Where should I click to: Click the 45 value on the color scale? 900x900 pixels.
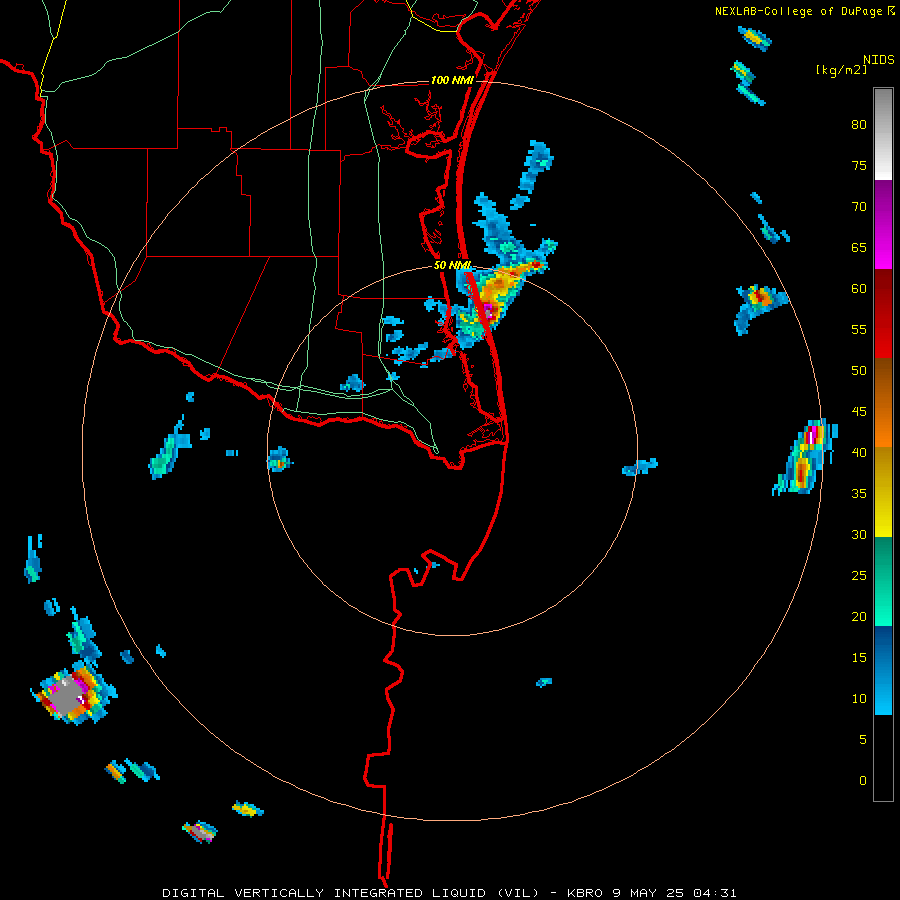859,412
